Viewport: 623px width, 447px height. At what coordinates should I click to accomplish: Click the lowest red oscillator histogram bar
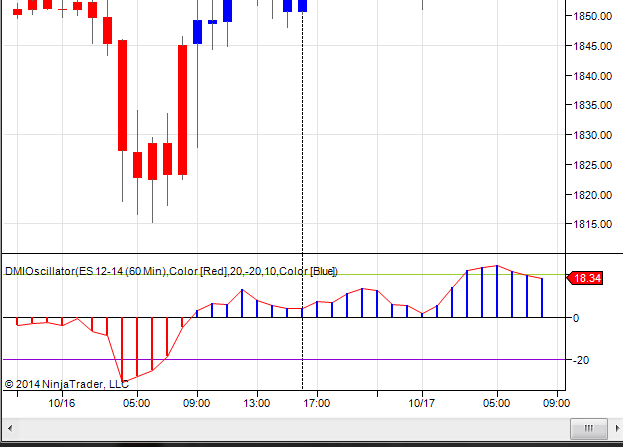pos(122,350)
